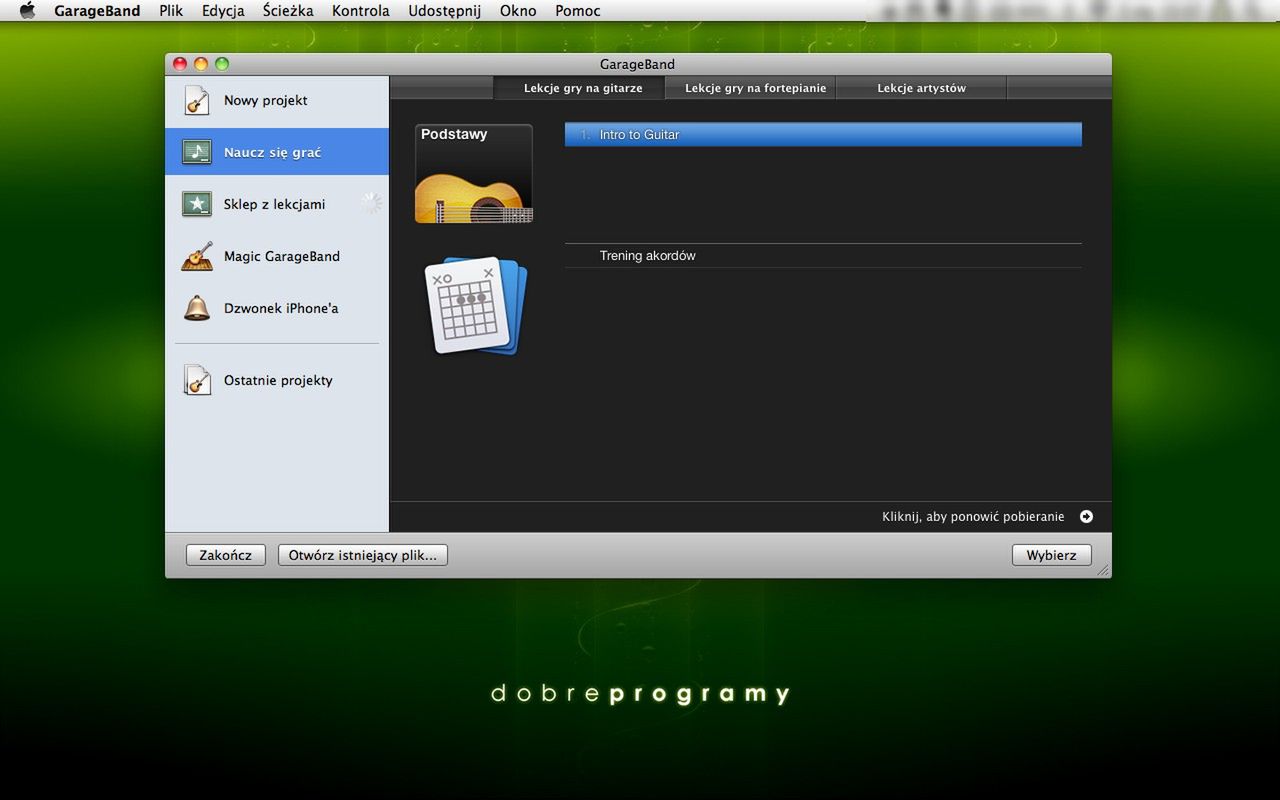Click the Nowy projekt guitar document icon
Image resolution: width=1280 pixels, height=800 pixels.
point(197,100)
